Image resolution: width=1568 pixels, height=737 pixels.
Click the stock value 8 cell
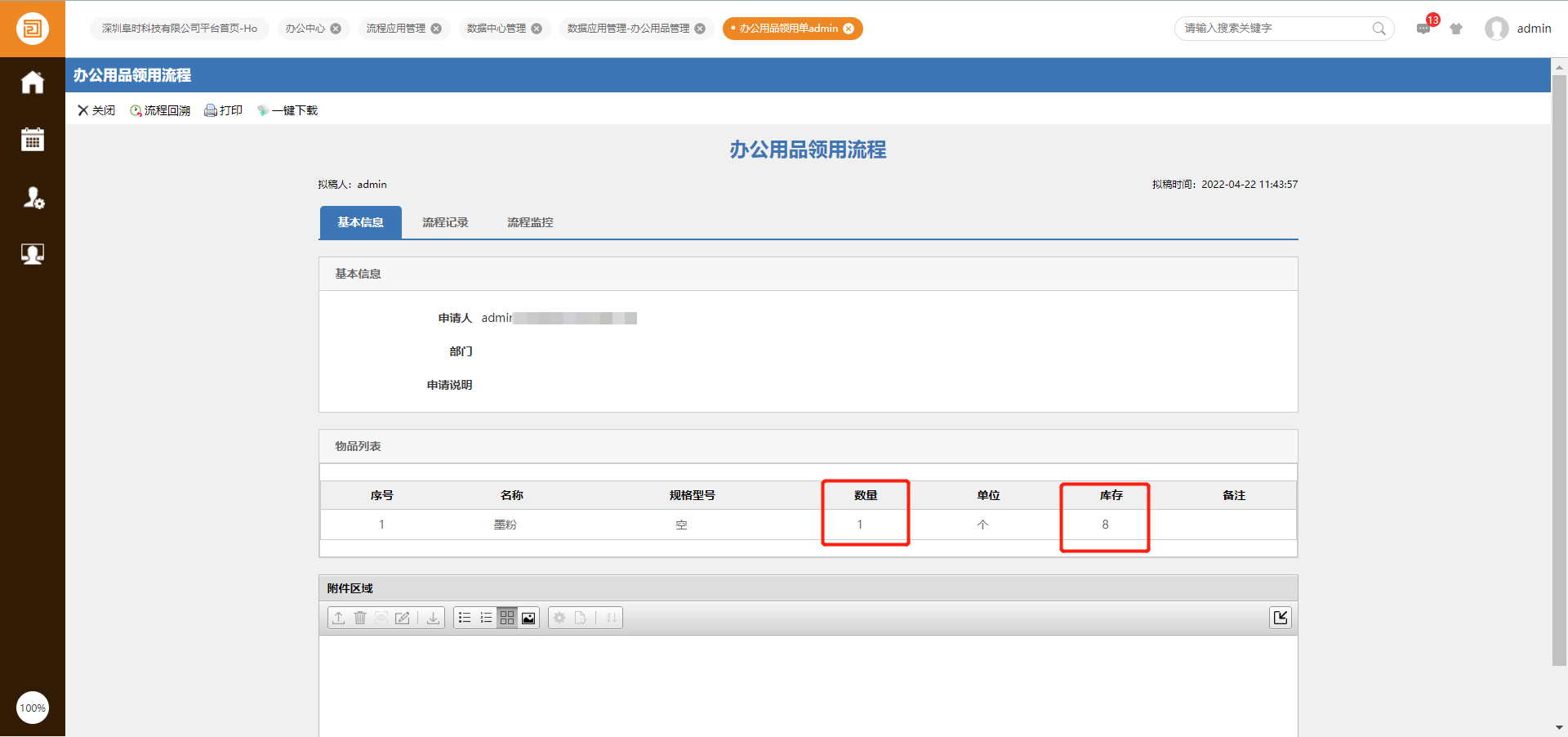pyautogui.click(x=1105, y=525)
